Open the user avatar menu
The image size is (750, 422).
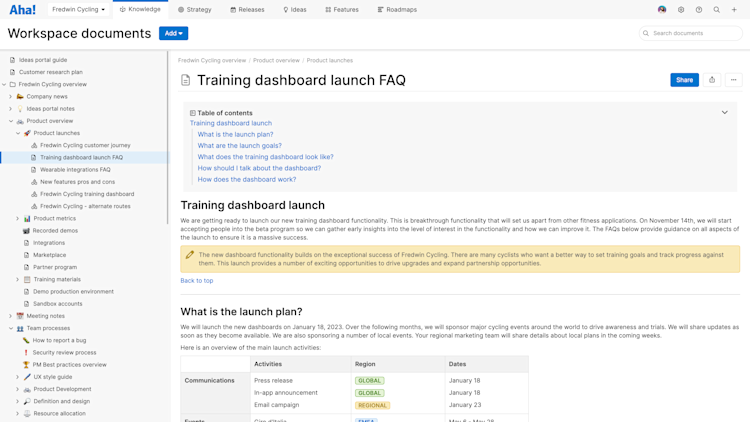pos(662,10)
